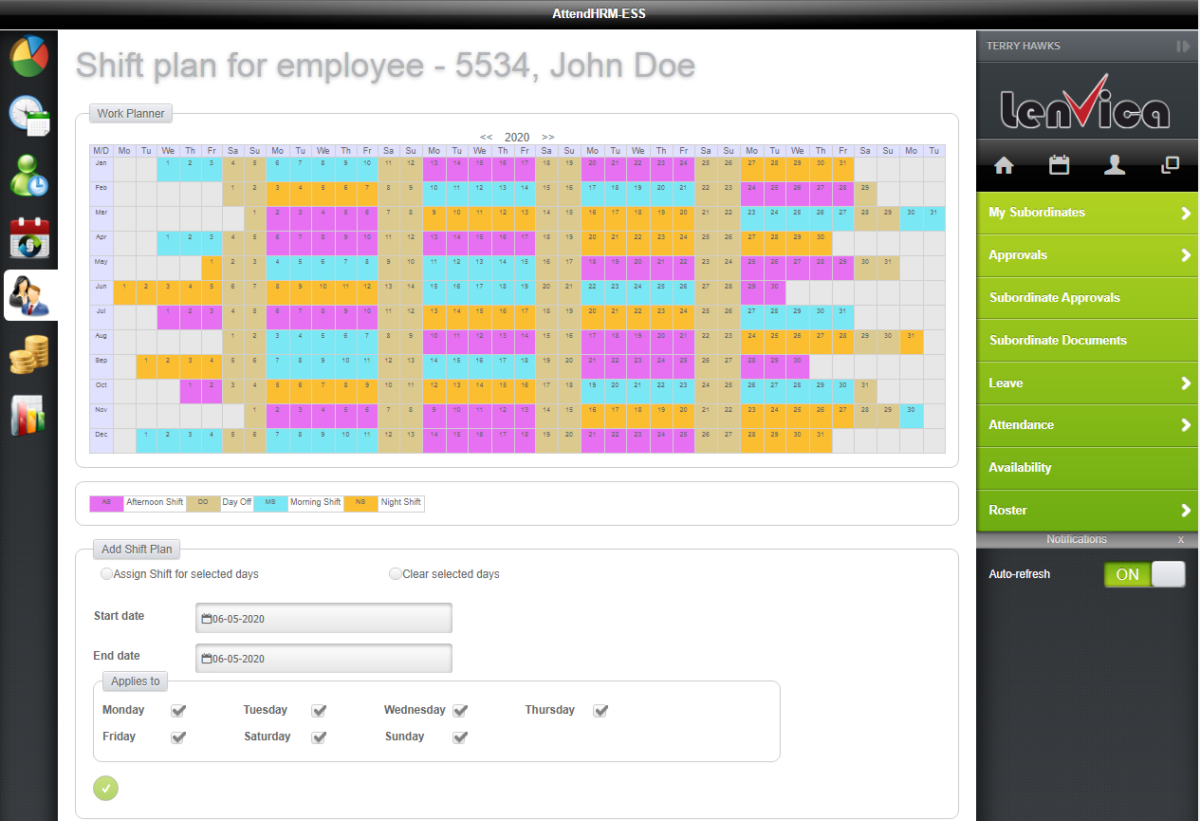This screenshot has height=821, width=1200.
Task: Select Subordinate Documents in the menu
Action: coord(1087,340)
